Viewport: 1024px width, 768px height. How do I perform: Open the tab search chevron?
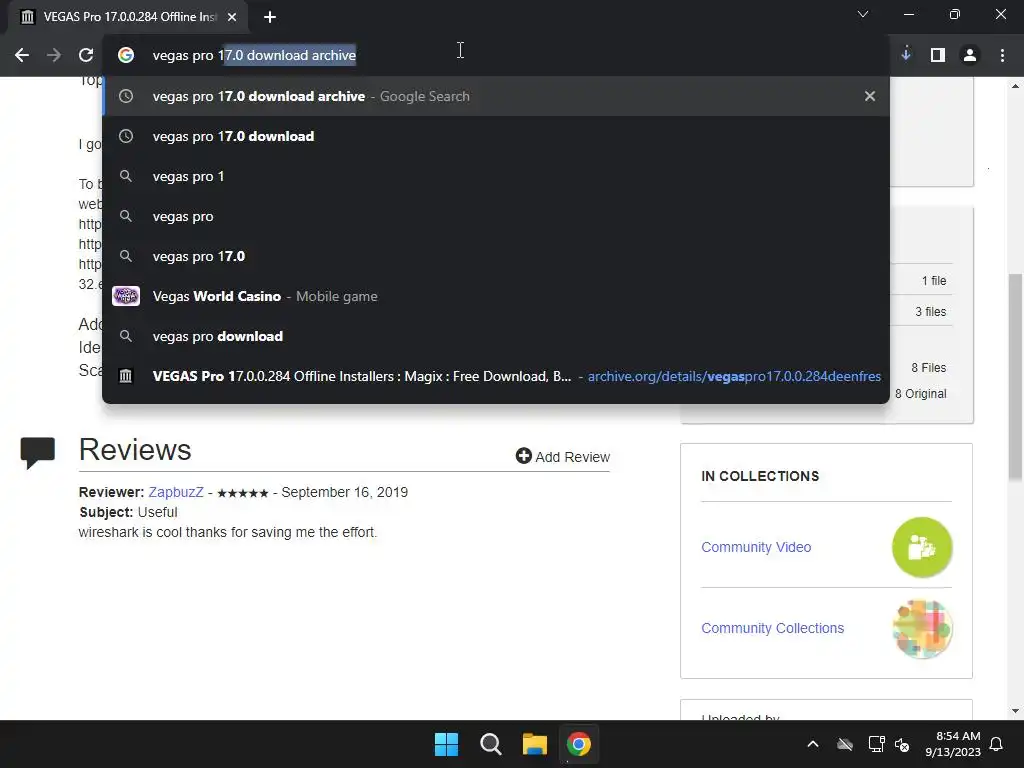coord(863,14)
